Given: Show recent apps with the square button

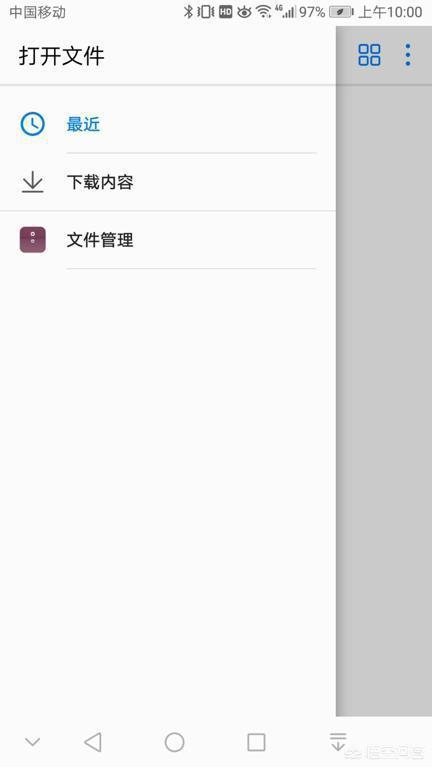Looking at the screenshot, I should [x=256, y=742].
